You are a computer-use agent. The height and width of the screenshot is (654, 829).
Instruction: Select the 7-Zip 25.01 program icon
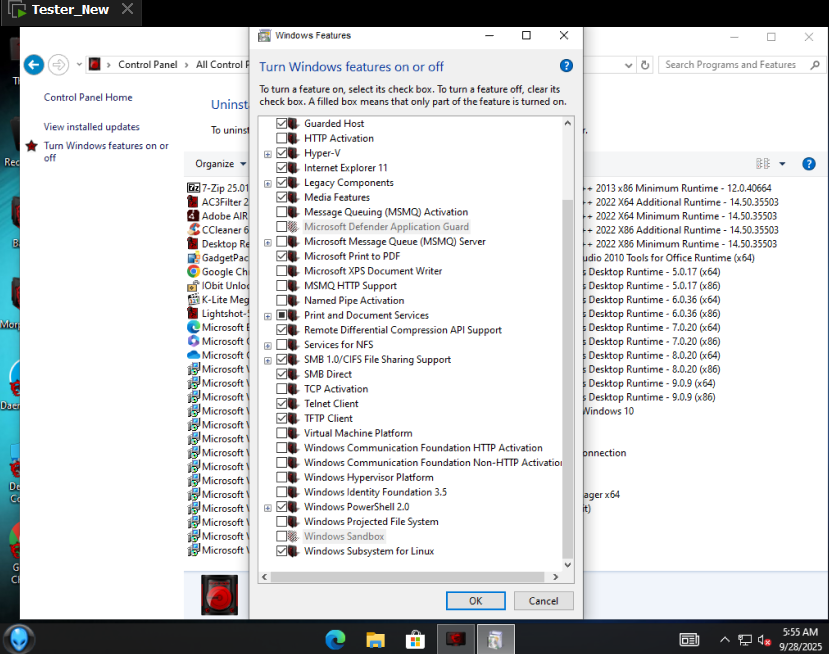tap(194, 188)
